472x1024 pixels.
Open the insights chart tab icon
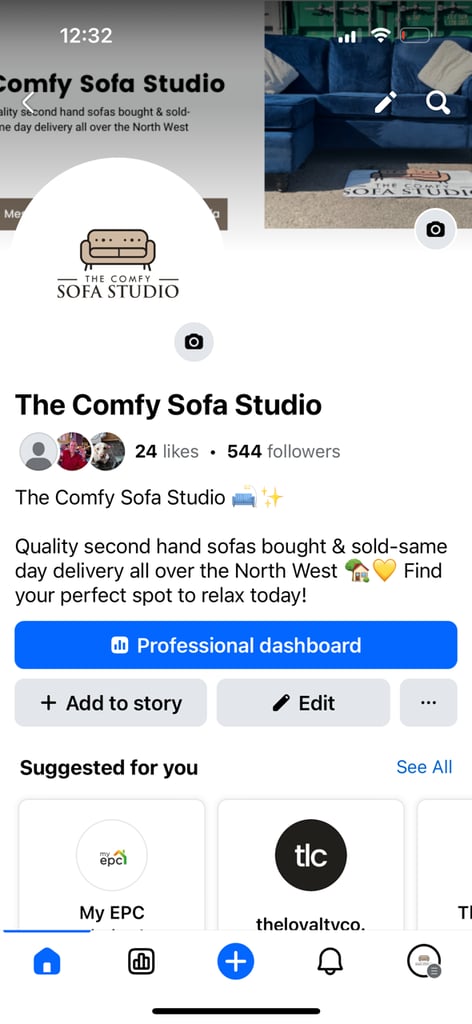coord(142,962)
